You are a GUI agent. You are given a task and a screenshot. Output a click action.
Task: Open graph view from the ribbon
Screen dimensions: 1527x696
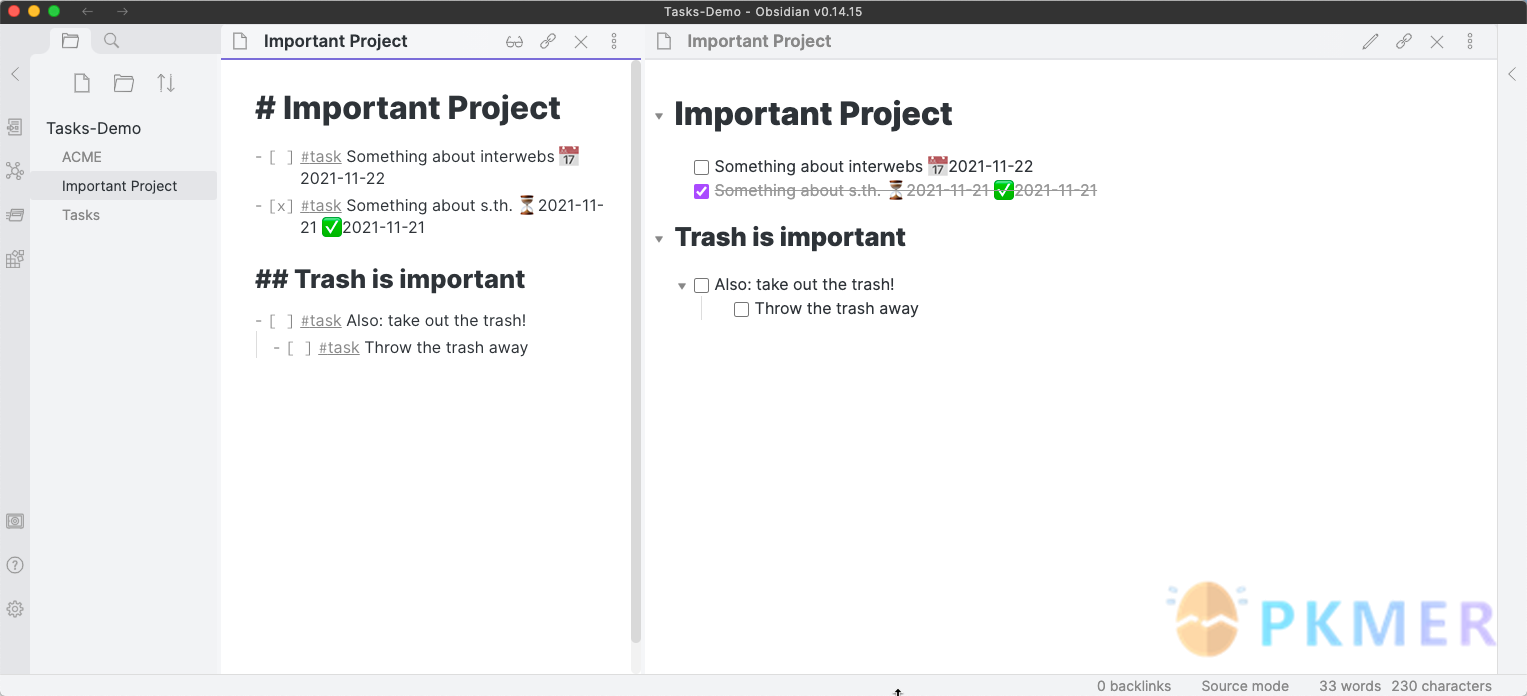click(x=15, y=171)
